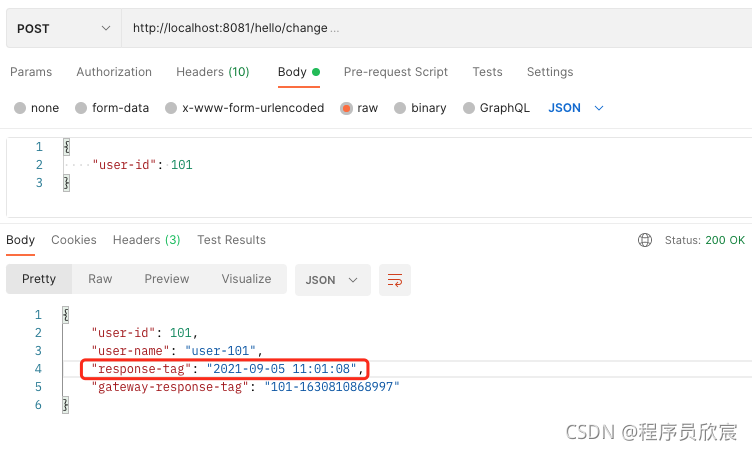Open the Test Results tab
Viewport: 752px width, 451px height.
(x=231, y=240)
